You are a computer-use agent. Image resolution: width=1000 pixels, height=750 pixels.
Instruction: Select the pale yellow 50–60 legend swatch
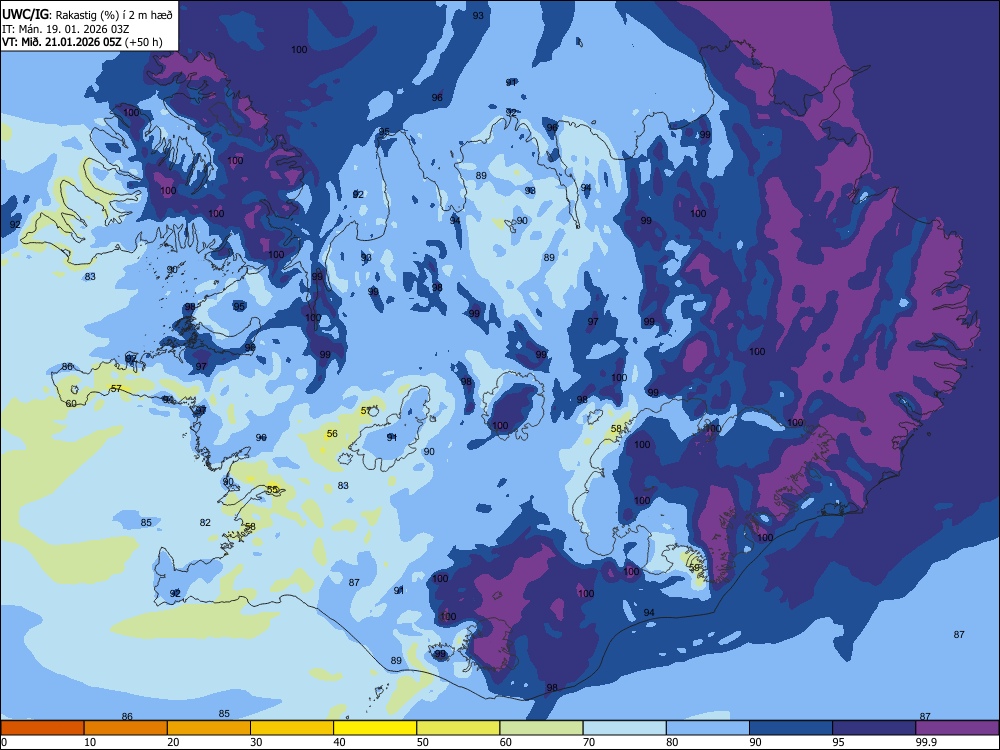pyautogui.click(x=458, y=728)
